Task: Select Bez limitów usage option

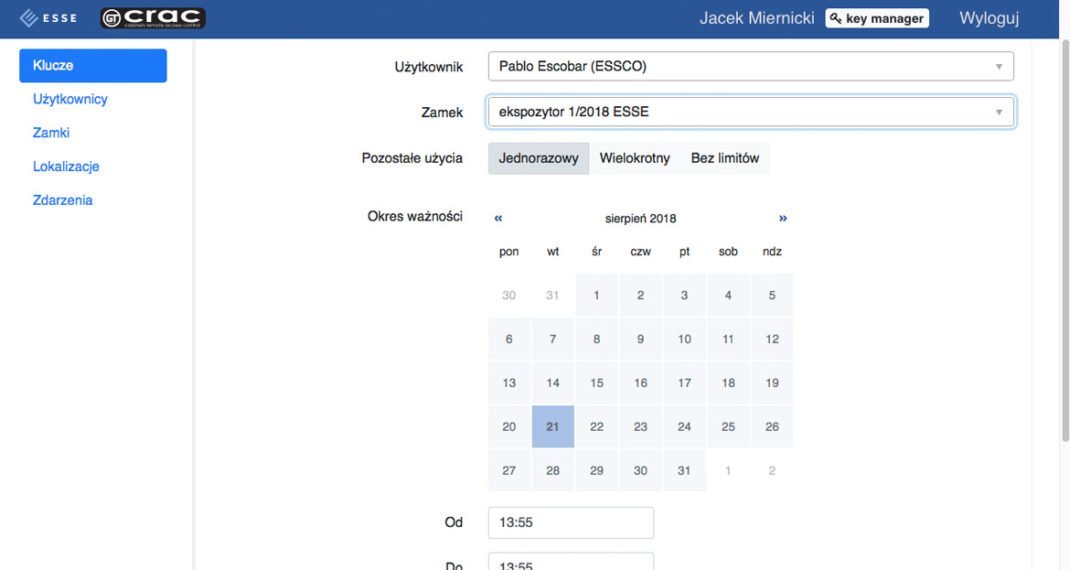Action: 724,158
